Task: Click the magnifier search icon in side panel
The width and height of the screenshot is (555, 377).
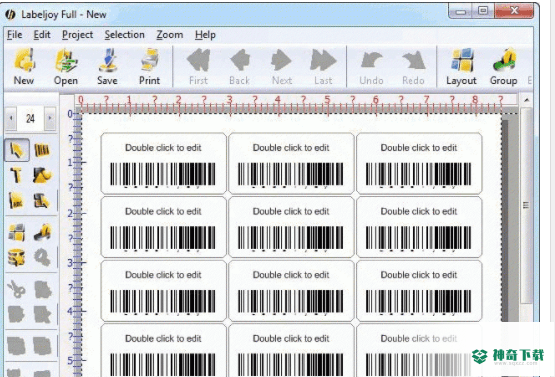Action: 42,257
